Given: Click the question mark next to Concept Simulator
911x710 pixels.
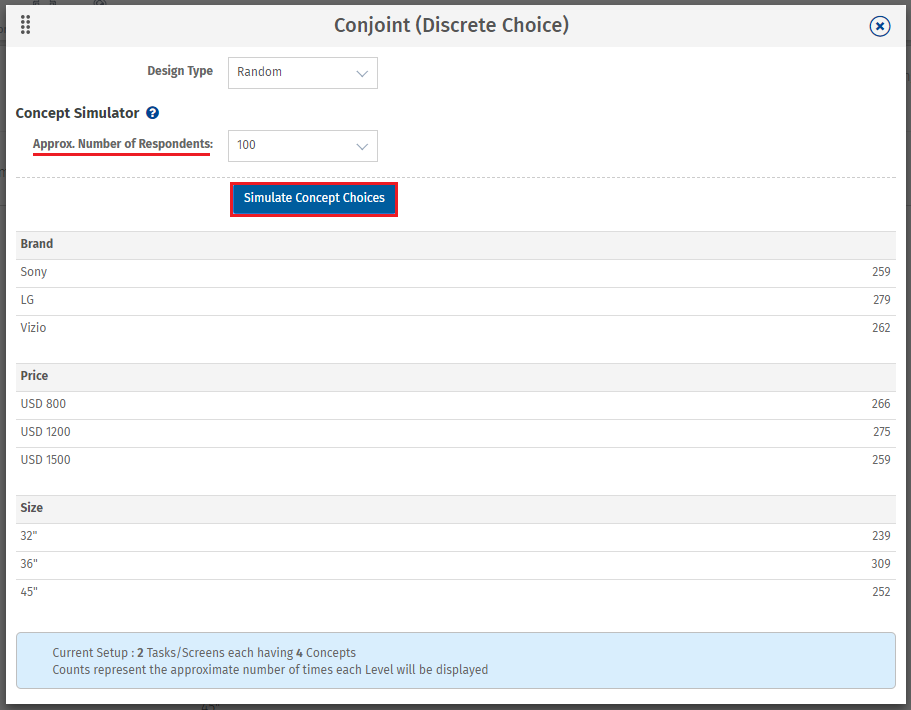Looking at the screenshot, I should [x=150, y=113].
